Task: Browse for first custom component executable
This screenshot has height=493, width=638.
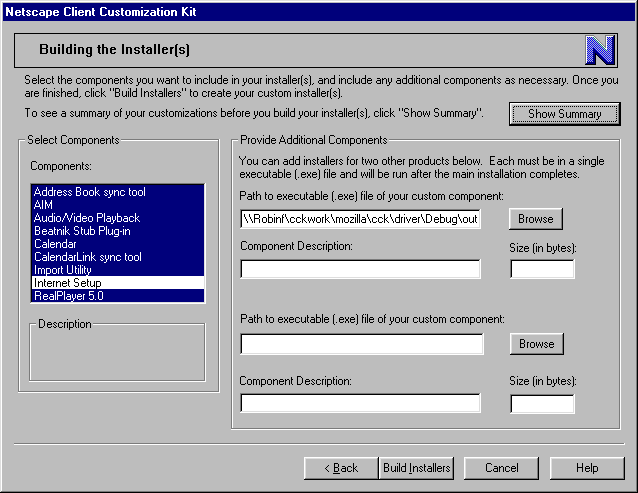Action: click(x=536, y=219)
